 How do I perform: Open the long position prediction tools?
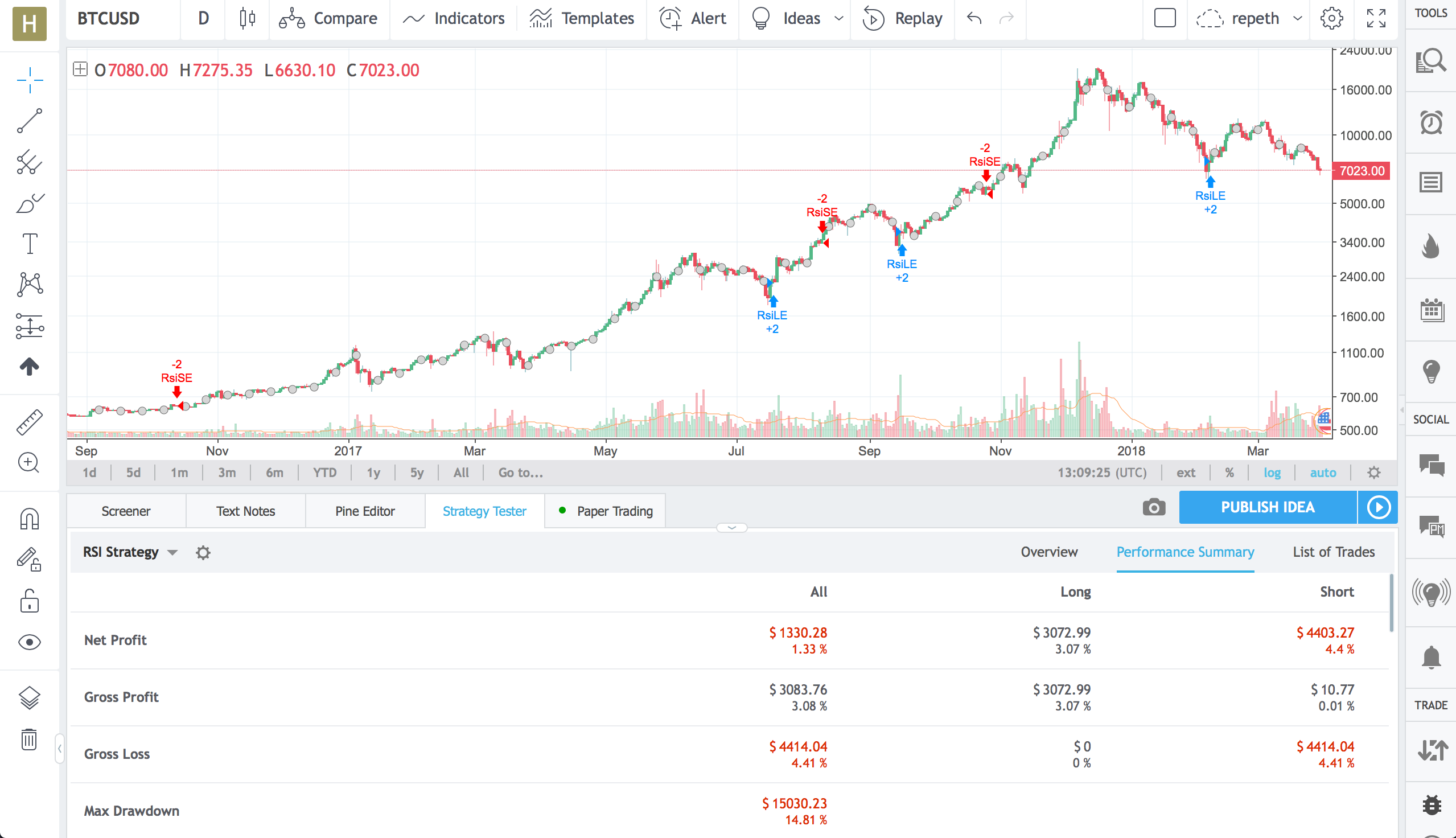[30, 326]
